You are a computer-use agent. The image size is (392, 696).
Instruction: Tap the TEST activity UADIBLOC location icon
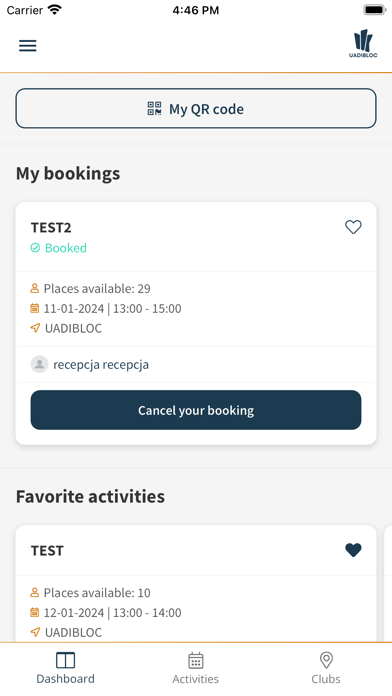(x=35, y=632)
